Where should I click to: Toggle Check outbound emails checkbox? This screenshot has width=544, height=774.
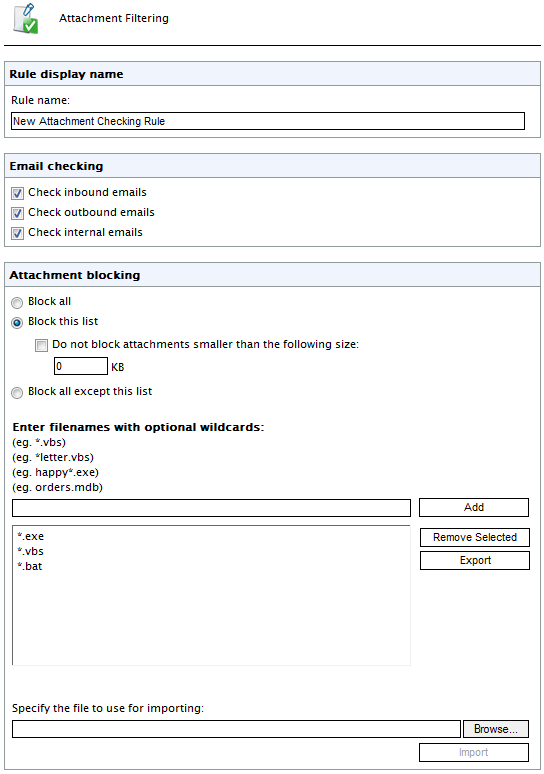(x=17, y=213)
